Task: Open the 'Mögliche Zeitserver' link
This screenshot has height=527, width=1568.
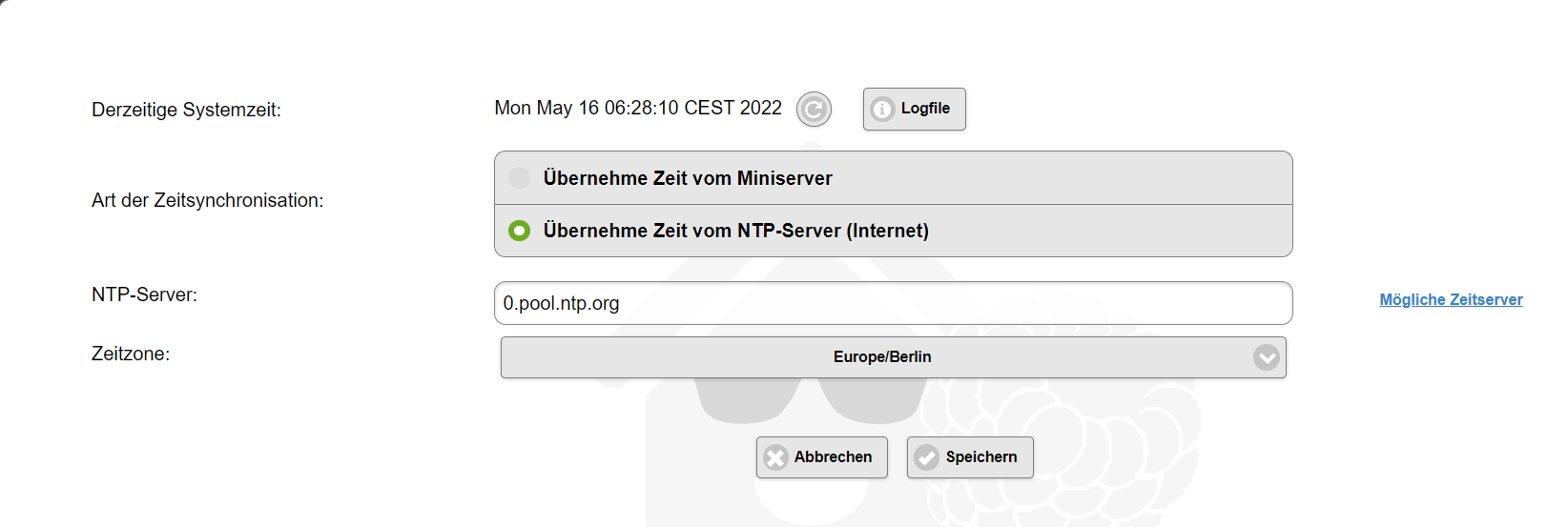Action: tap(1451, 300)
